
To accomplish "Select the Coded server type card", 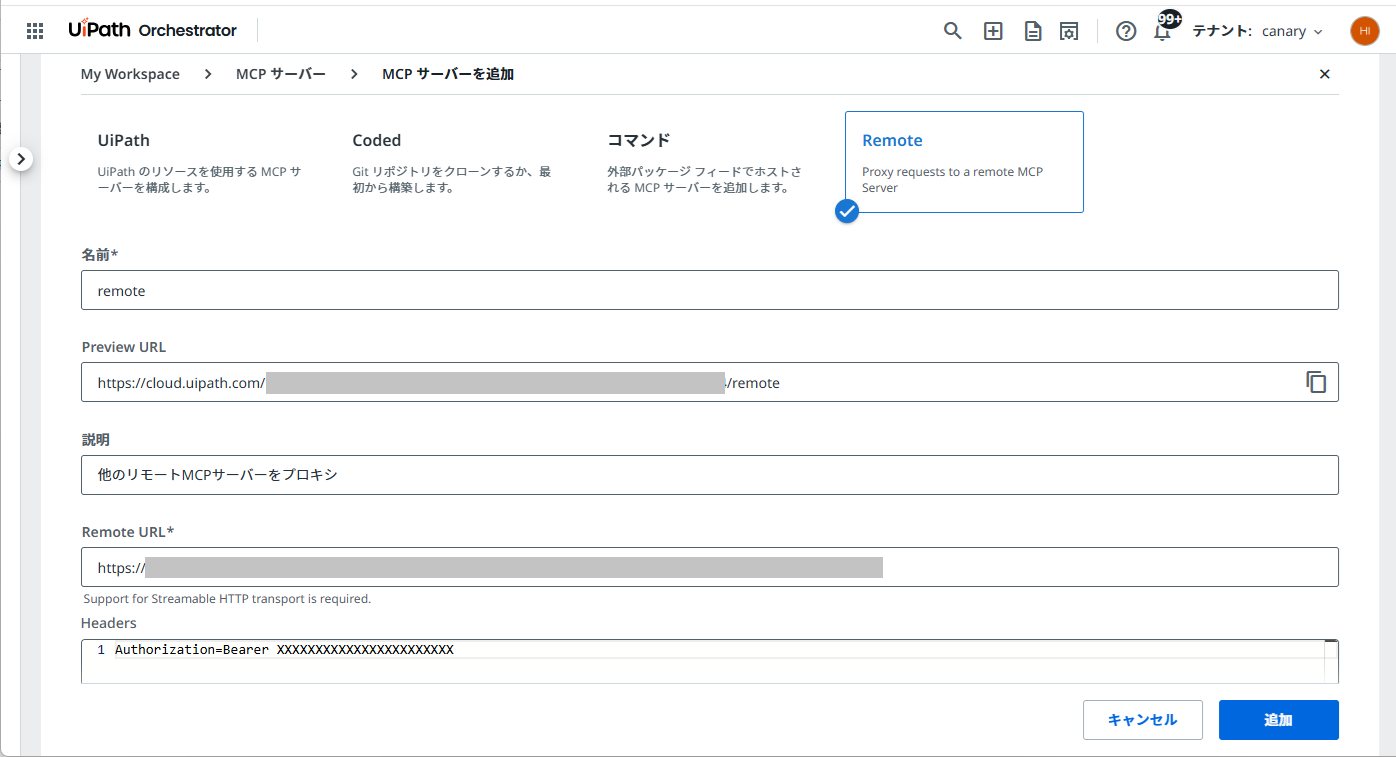I will (x=454, y=162).
